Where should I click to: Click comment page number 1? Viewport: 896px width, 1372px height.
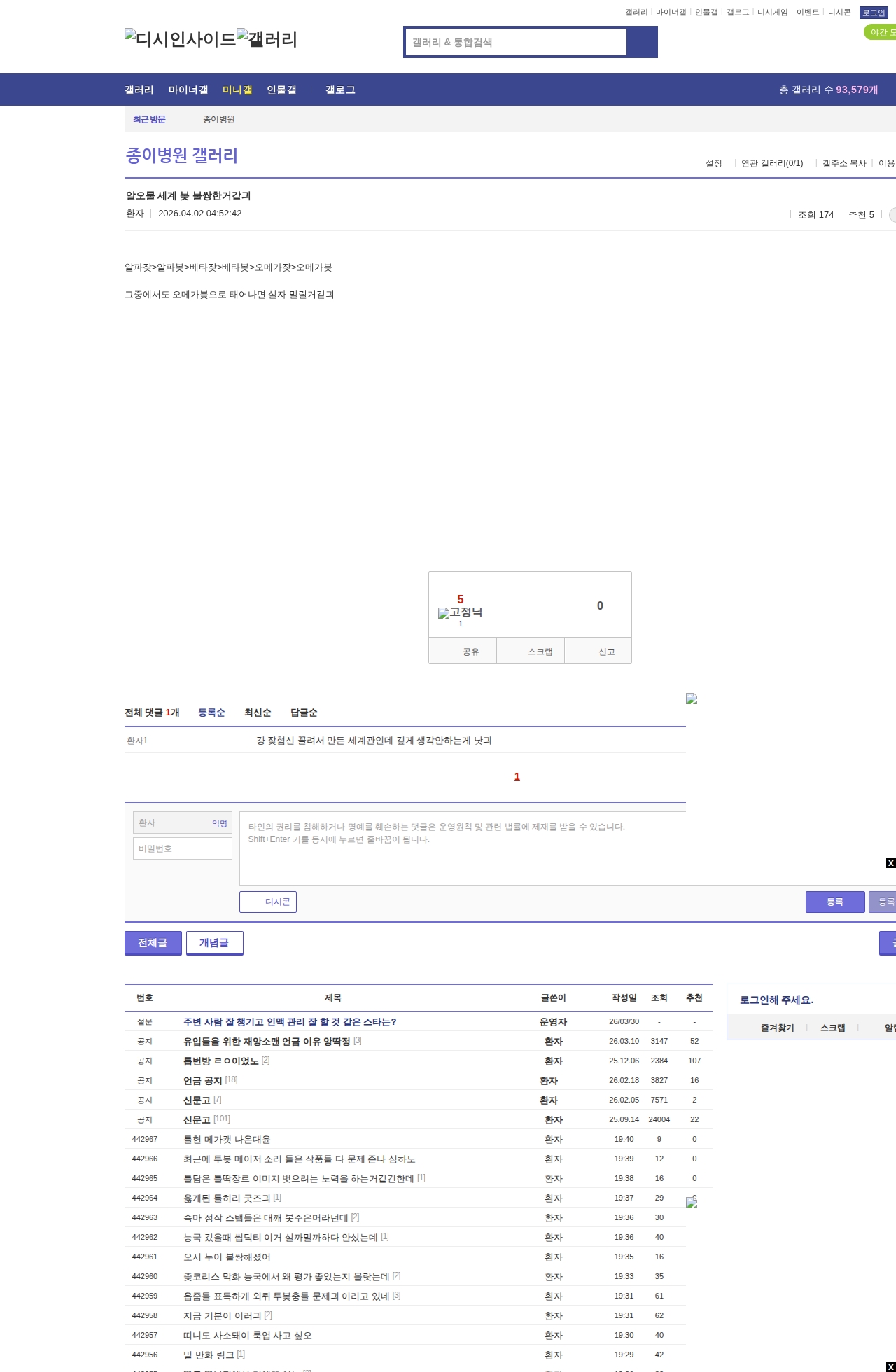(517, 776)
